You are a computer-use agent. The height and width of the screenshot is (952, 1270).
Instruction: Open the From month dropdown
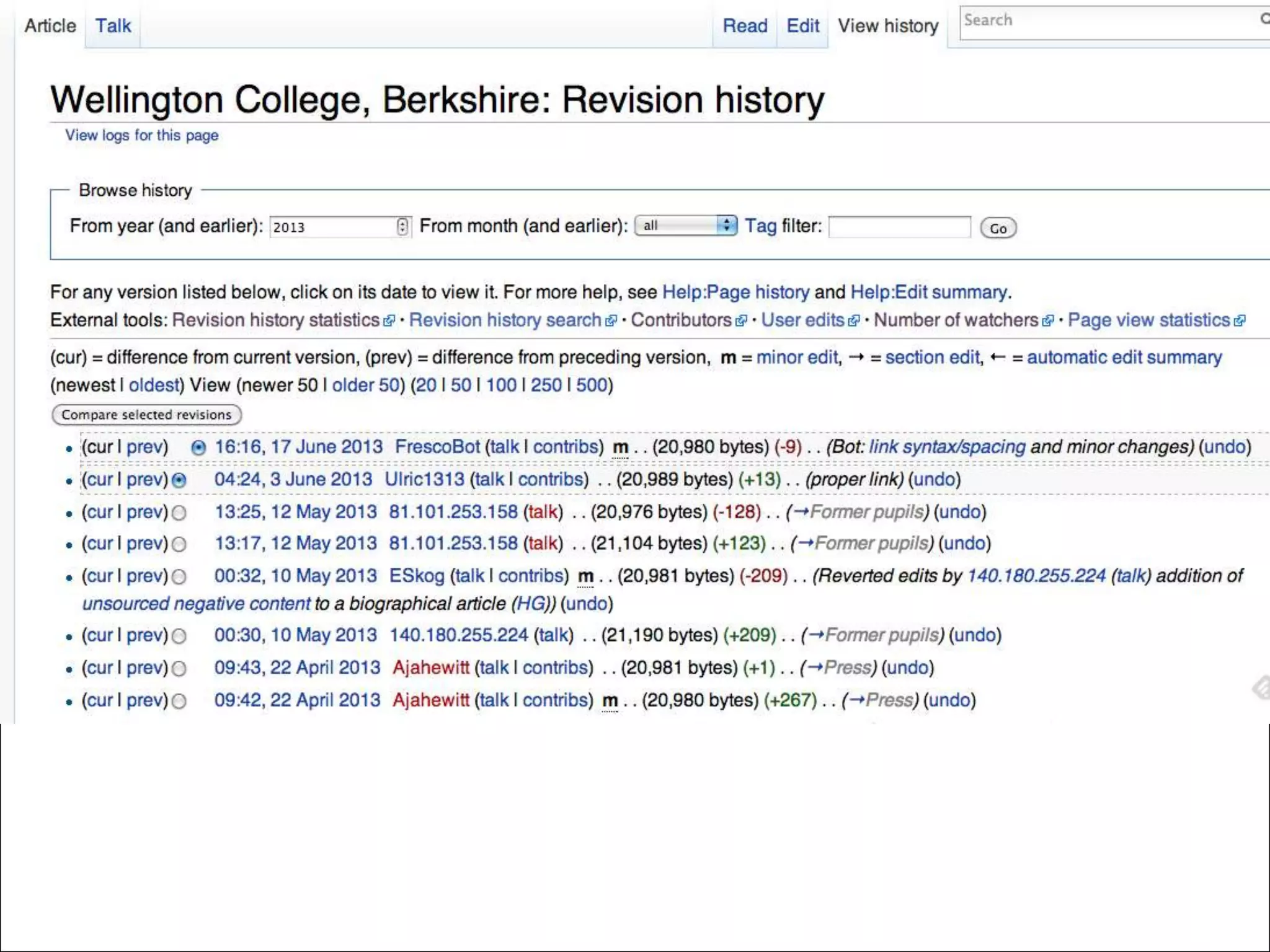686,226
